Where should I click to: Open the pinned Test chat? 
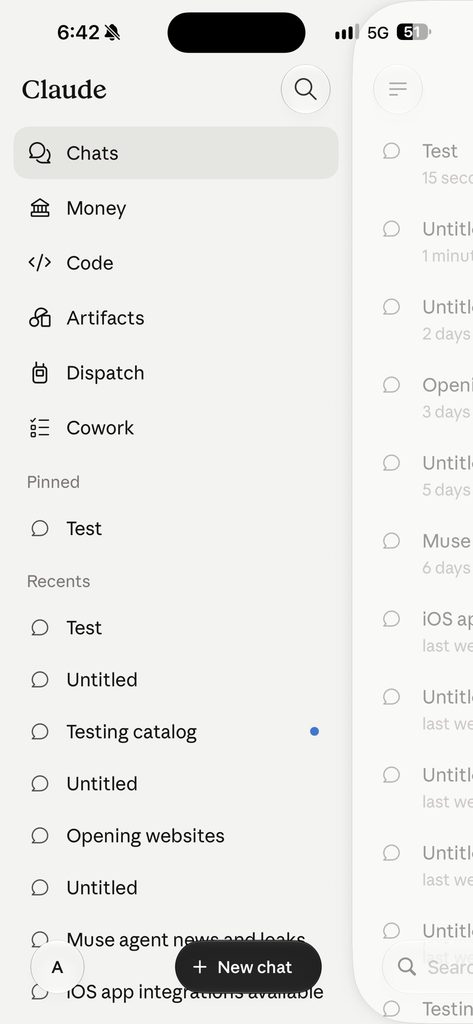(x=176, y=528)
